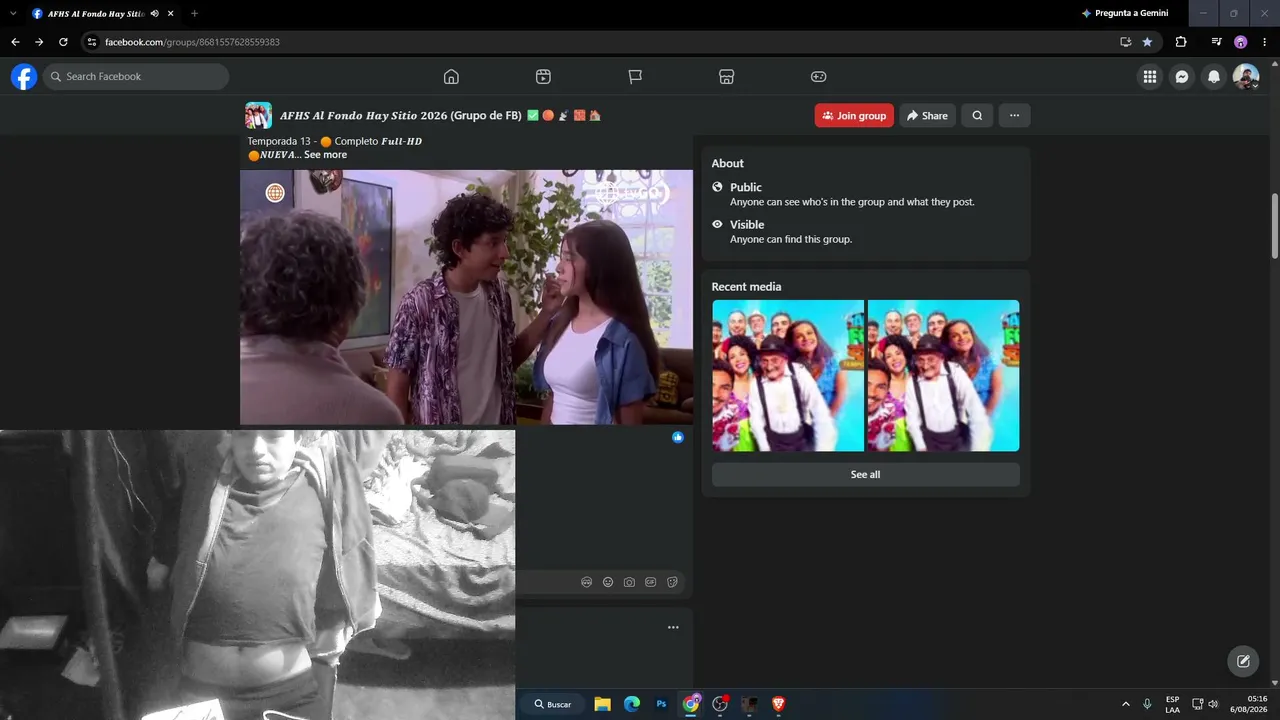Open the Chrome profile avatar
This screenshot has height=720, width=1280.
coord(1241,42)
